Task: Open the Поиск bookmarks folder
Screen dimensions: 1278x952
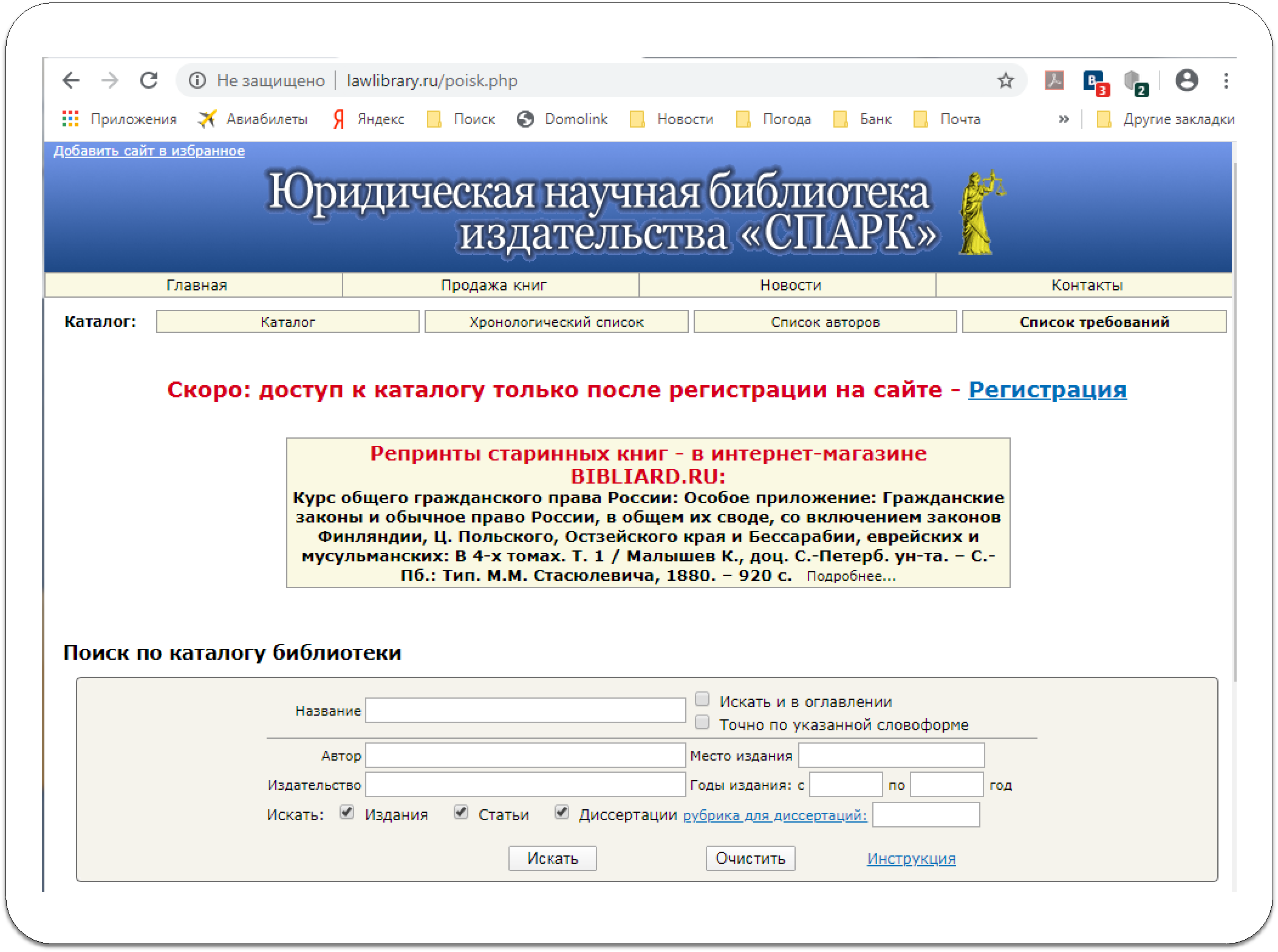Action: pyautogui.click(x=461, y=119)
